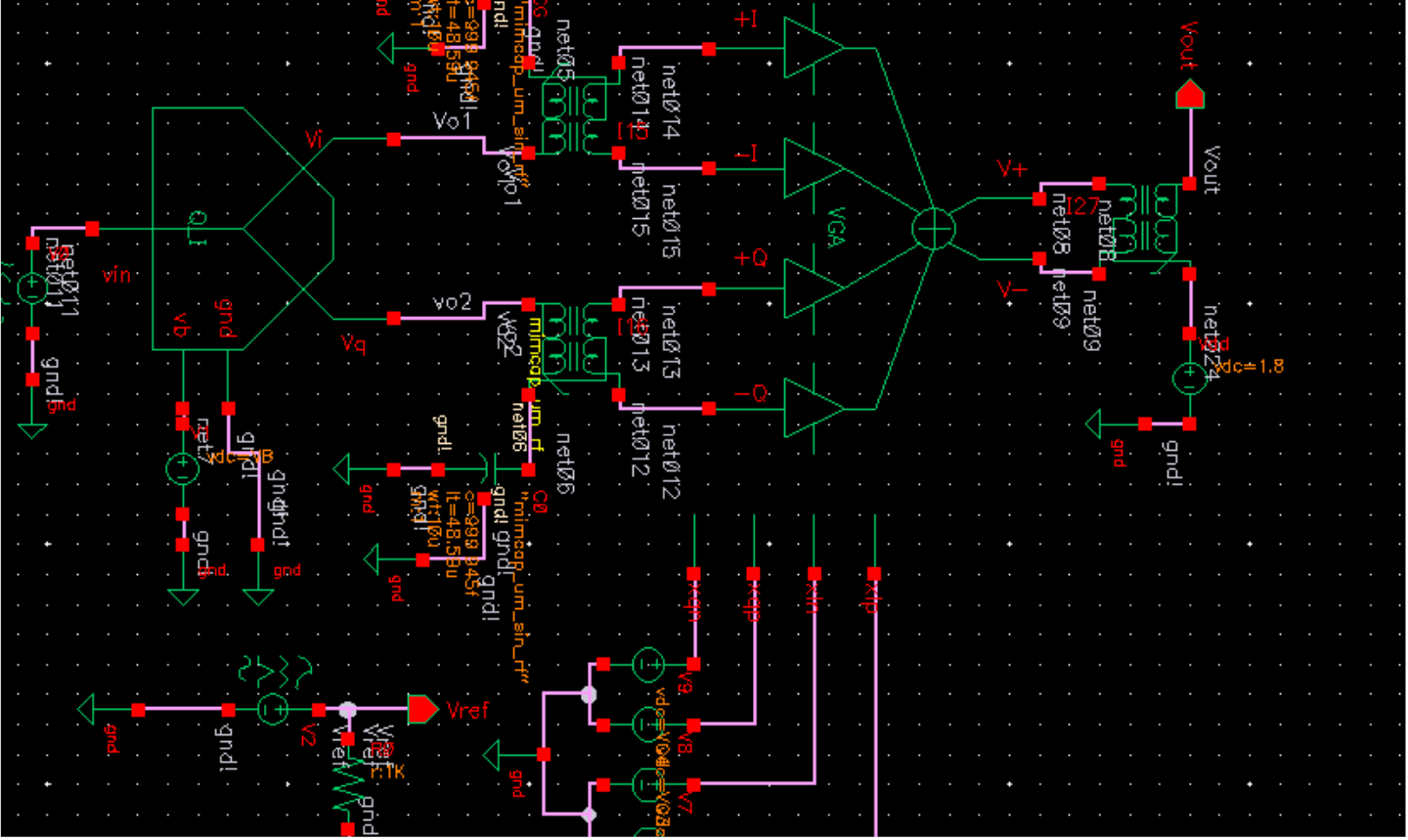1408x840 pixels.
Task: Click the Vi label text
Action: (314, 140)
